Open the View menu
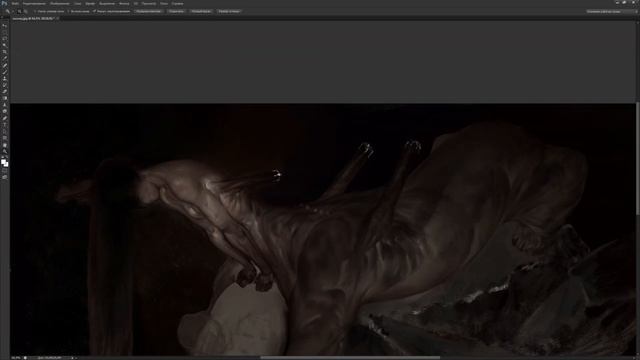640x360 pixels. click(149, 3)
